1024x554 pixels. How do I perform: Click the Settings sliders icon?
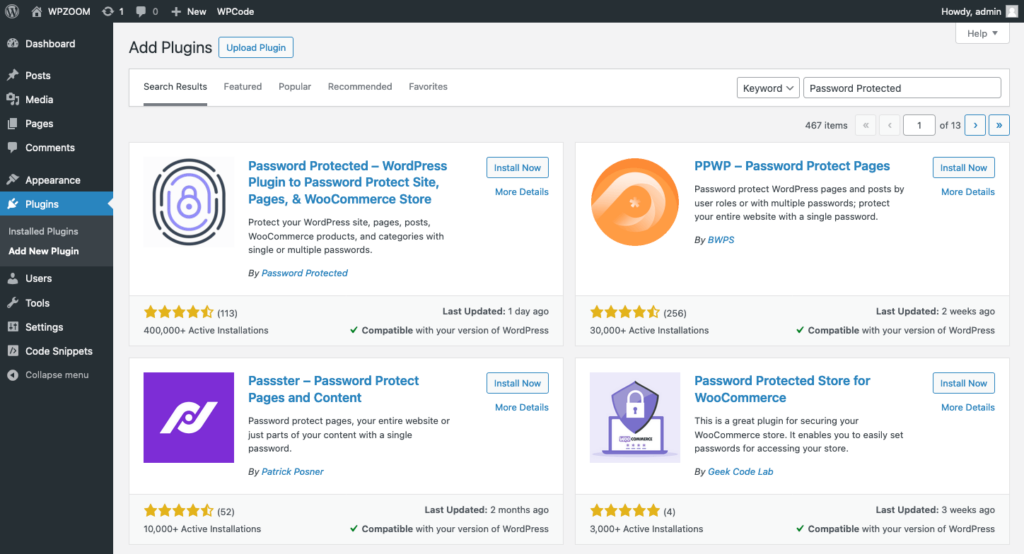coord(12,327)
